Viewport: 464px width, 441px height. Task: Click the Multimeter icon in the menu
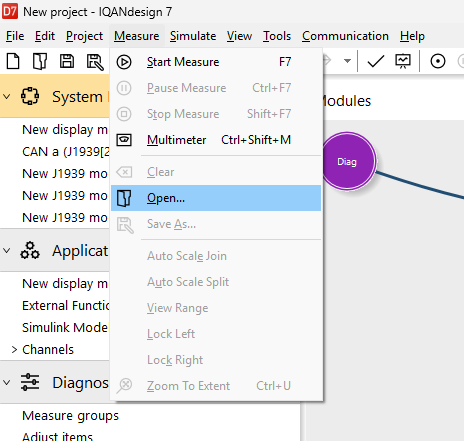point(124,140)
